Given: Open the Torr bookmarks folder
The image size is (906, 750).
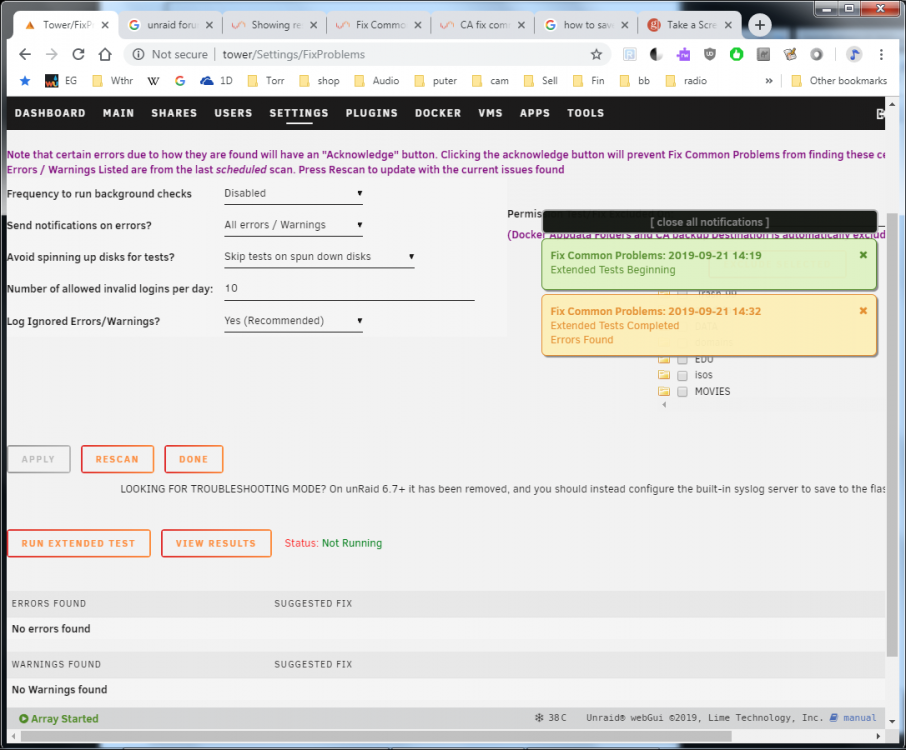Looking at the screenshot, I should tap(266, 81).
